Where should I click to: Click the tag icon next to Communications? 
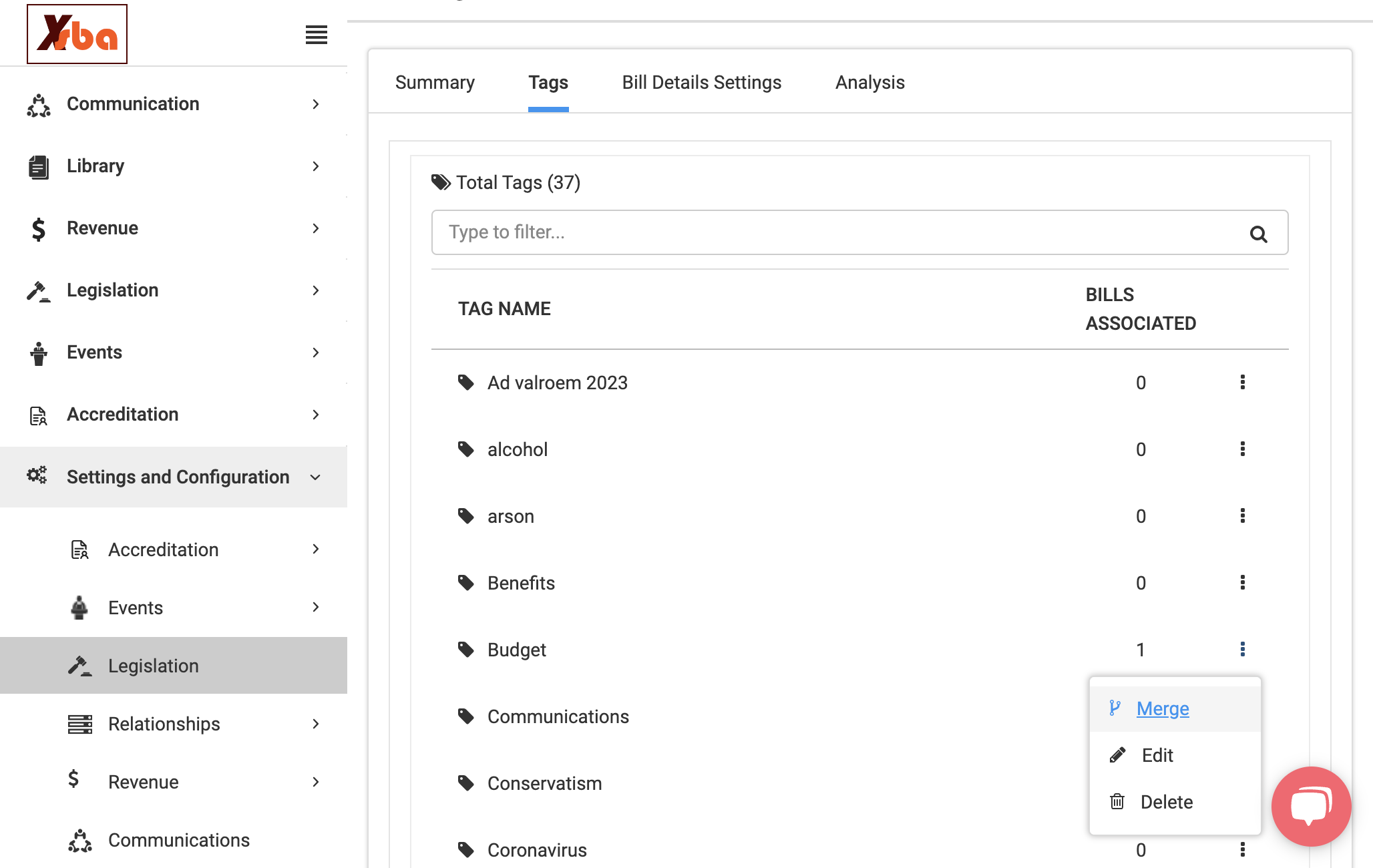coord(466,716)
